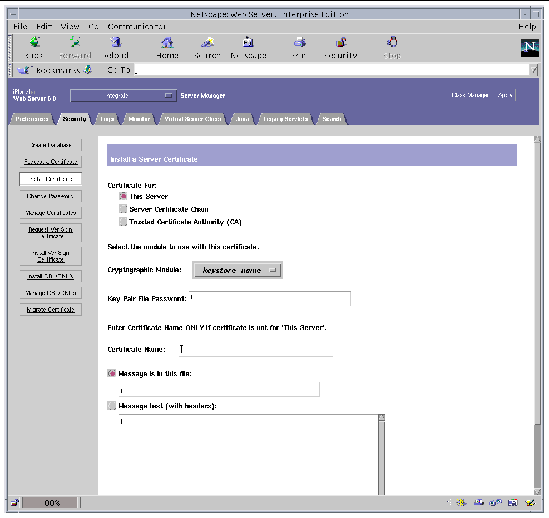The width and height of the screenshot is (549, 518).
Task: Switch to the Java tab
Action: point(243,119)
